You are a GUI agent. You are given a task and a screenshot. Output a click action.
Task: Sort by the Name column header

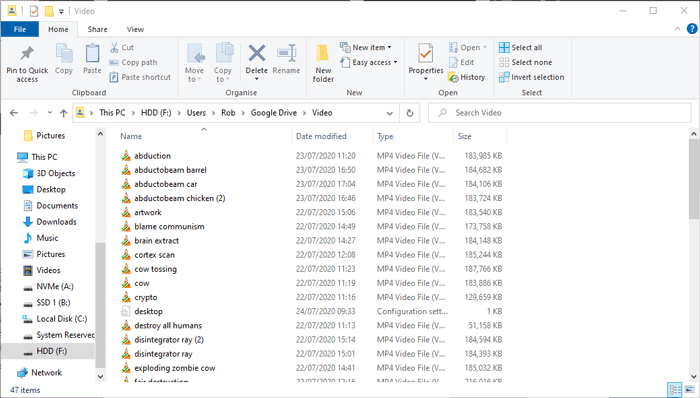point(131,137)
